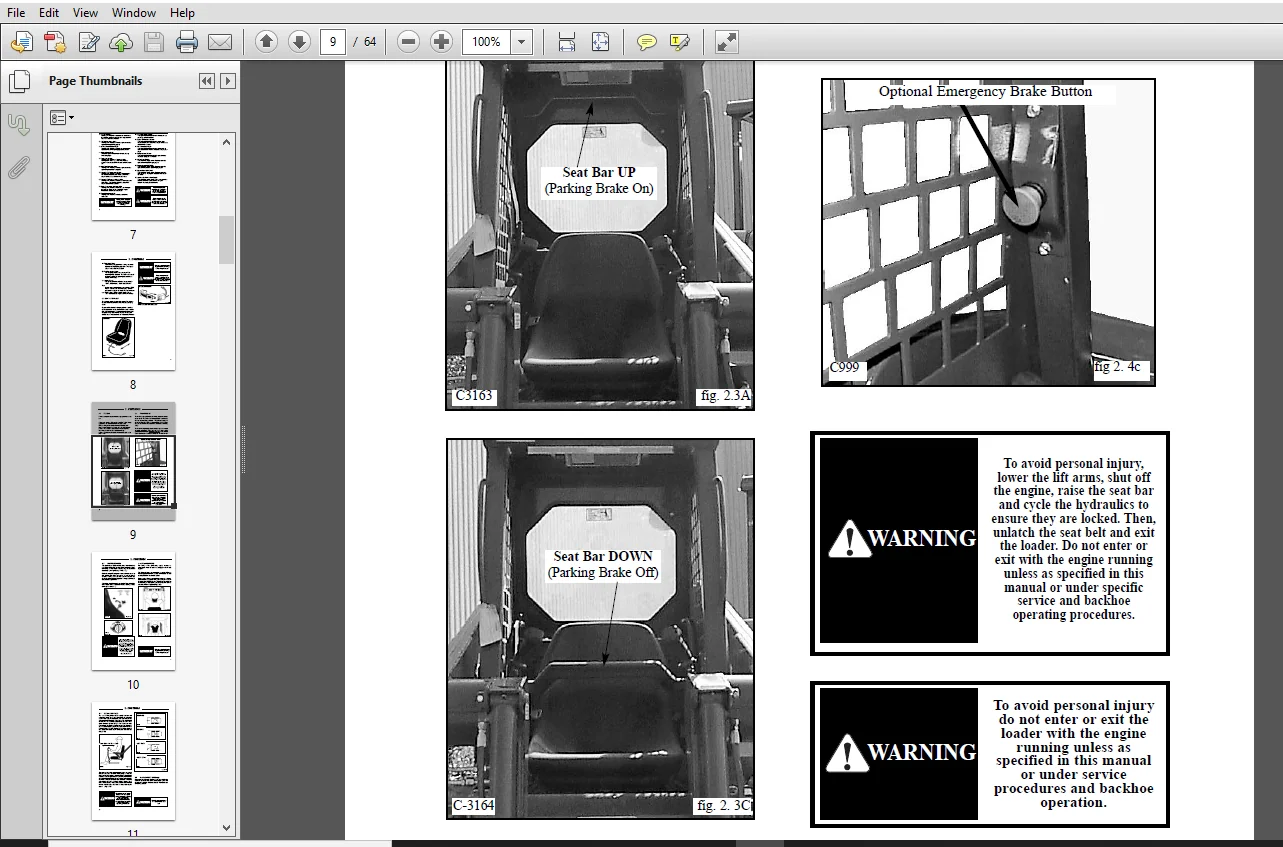Open the Attachments paperclip panel icon
The height and width of the screenshot is (847, 1283).
point(18,167)
